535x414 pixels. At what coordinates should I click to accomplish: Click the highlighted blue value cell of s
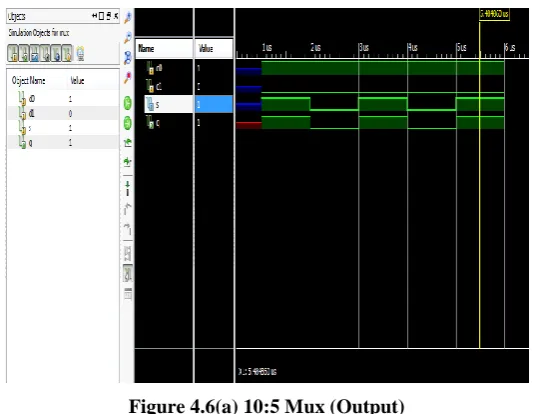point(214,104)
